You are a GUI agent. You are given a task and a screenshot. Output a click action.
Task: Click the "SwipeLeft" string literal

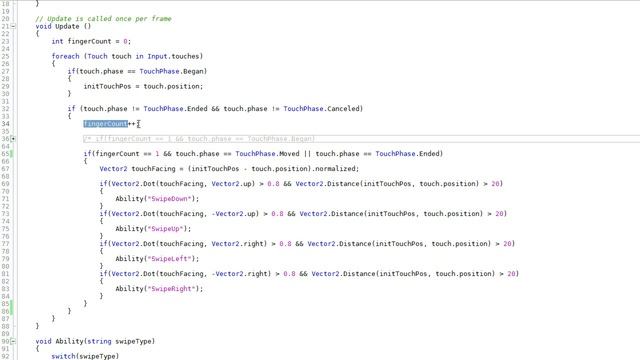point(169,259)
